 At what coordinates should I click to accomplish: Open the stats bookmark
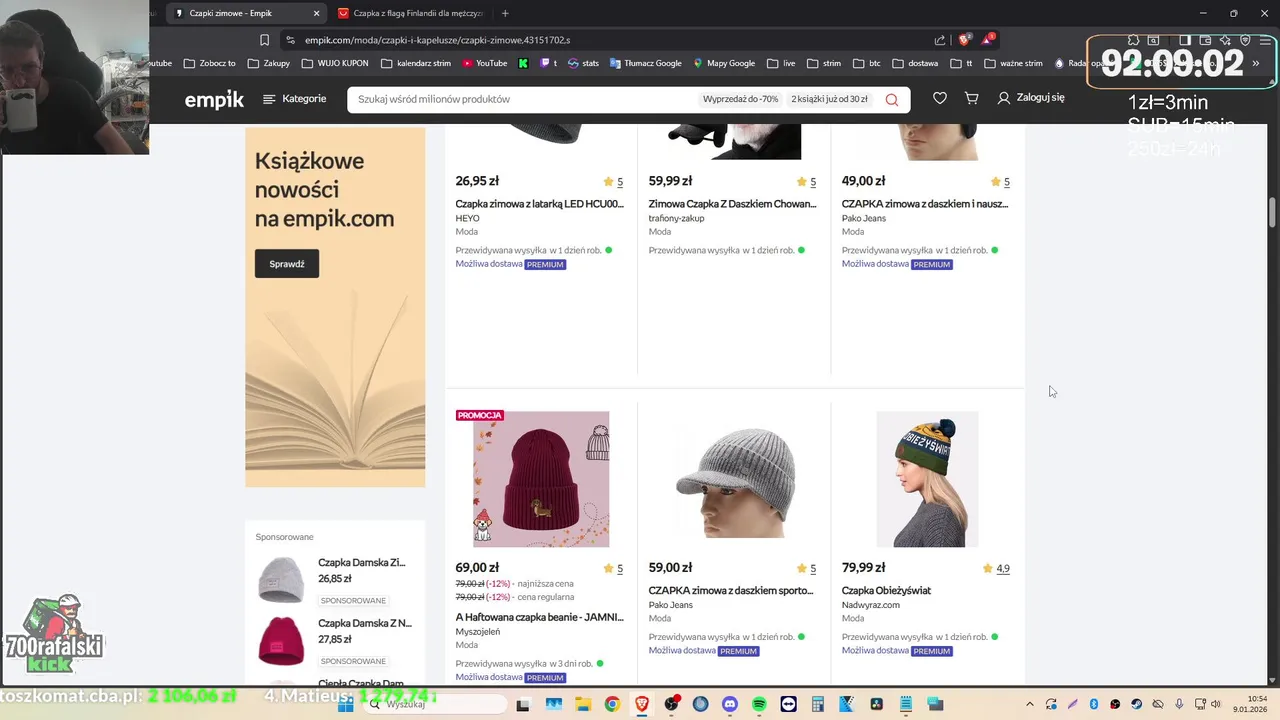click(583, 63)
